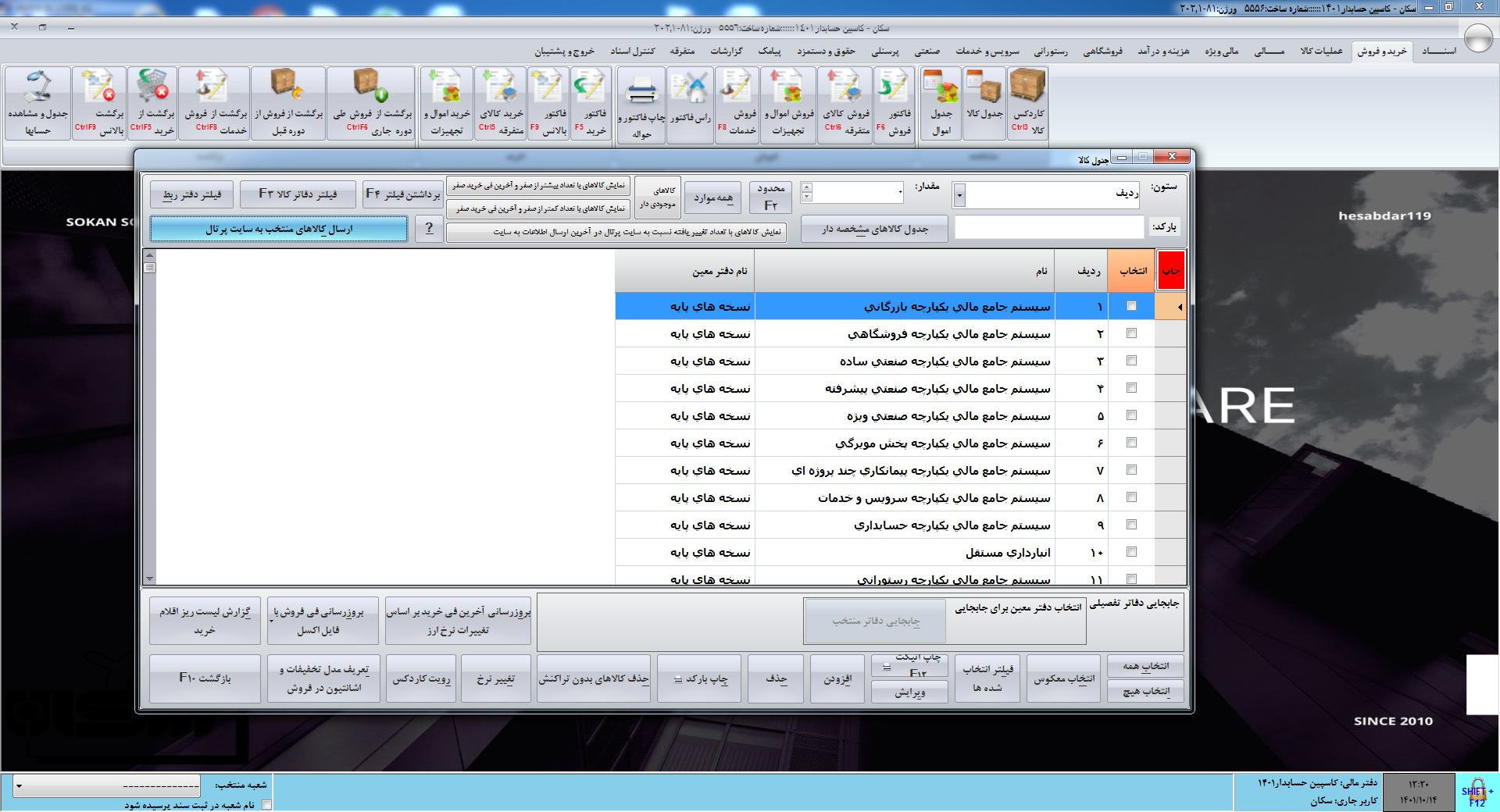
Task: Click فروش کالای متفرقه toolbar icon
Action: (846, 103)
